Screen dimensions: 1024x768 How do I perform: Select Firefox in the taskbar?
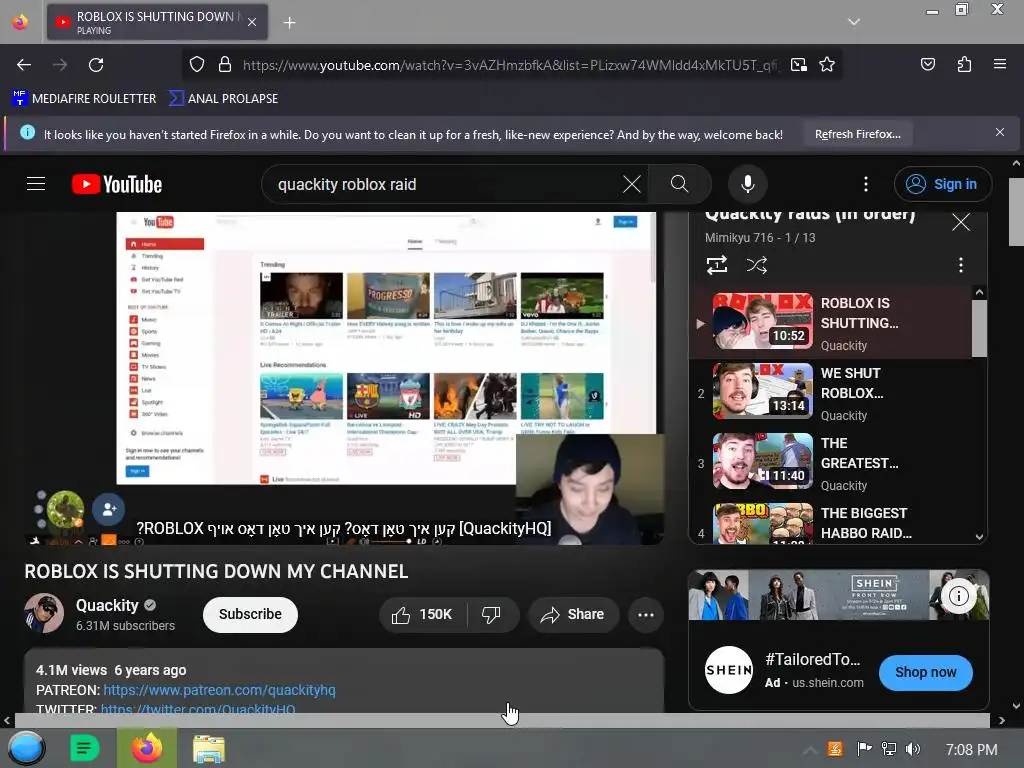(x=147, y=748)
